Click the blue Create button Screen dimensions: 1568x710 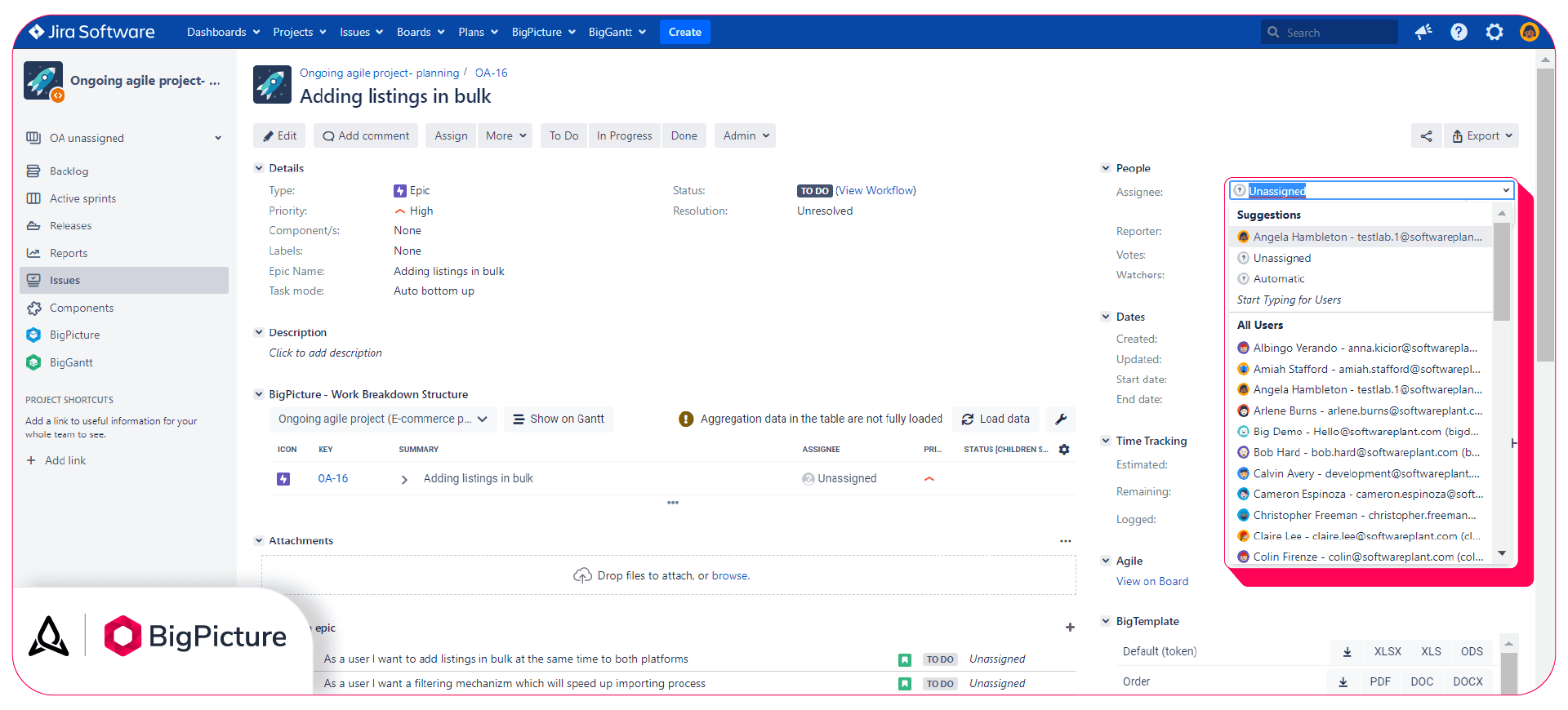coord(684,32)
